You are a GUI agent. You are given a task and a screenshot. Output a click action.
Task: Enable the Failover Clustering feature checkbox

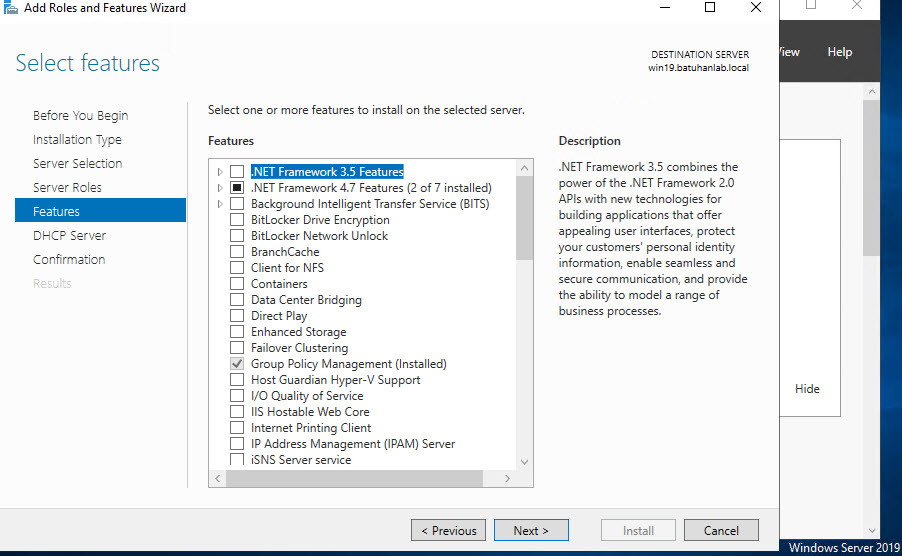pyautogui.click(x=237, y=348)
